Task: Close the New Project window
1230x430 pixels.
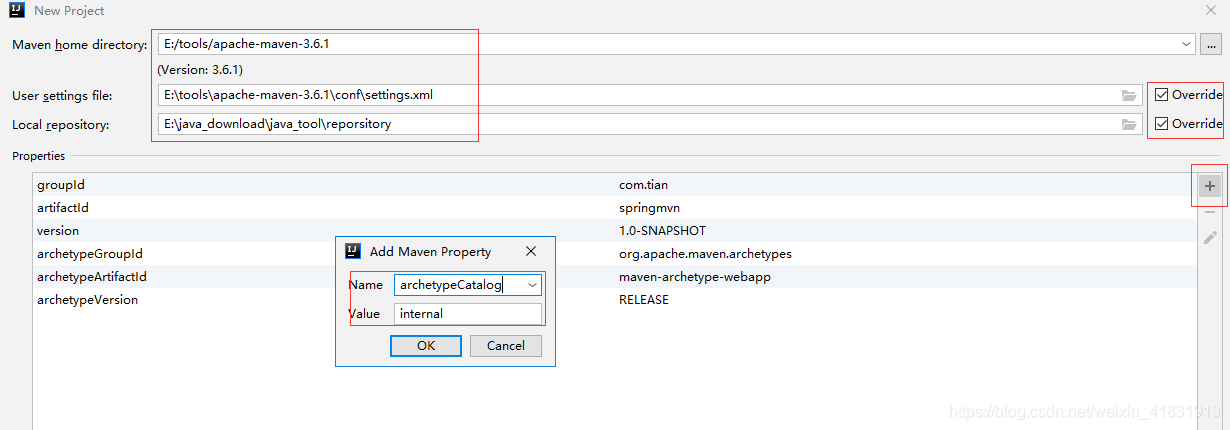Action: (x=1211, y=11)
